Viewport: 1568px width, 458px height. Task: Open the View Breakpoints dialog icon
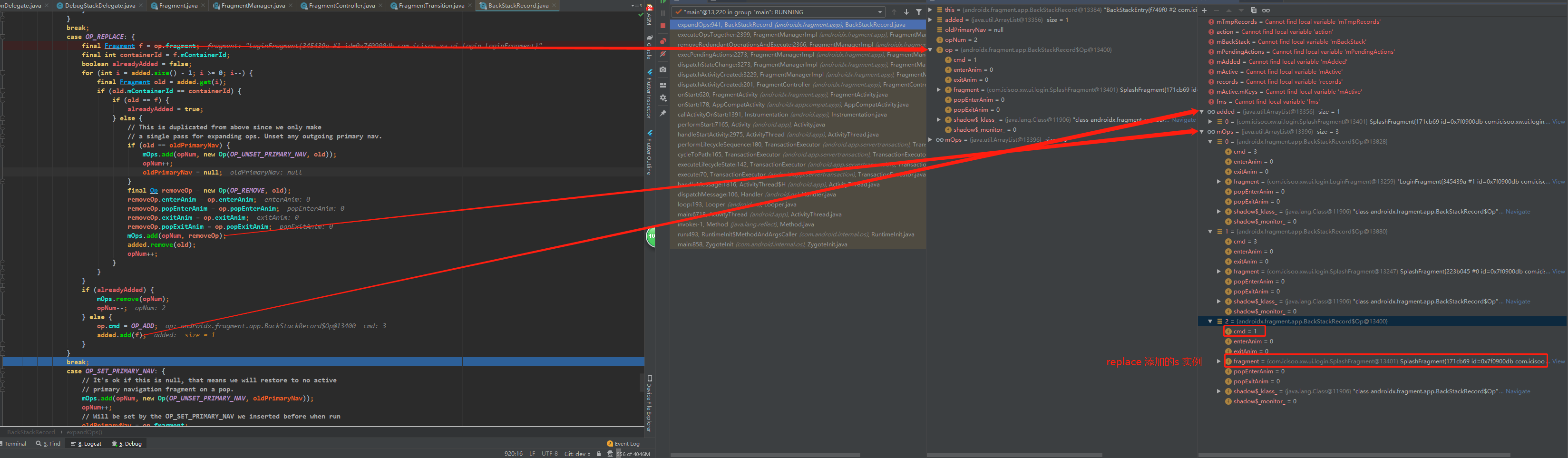663,41
